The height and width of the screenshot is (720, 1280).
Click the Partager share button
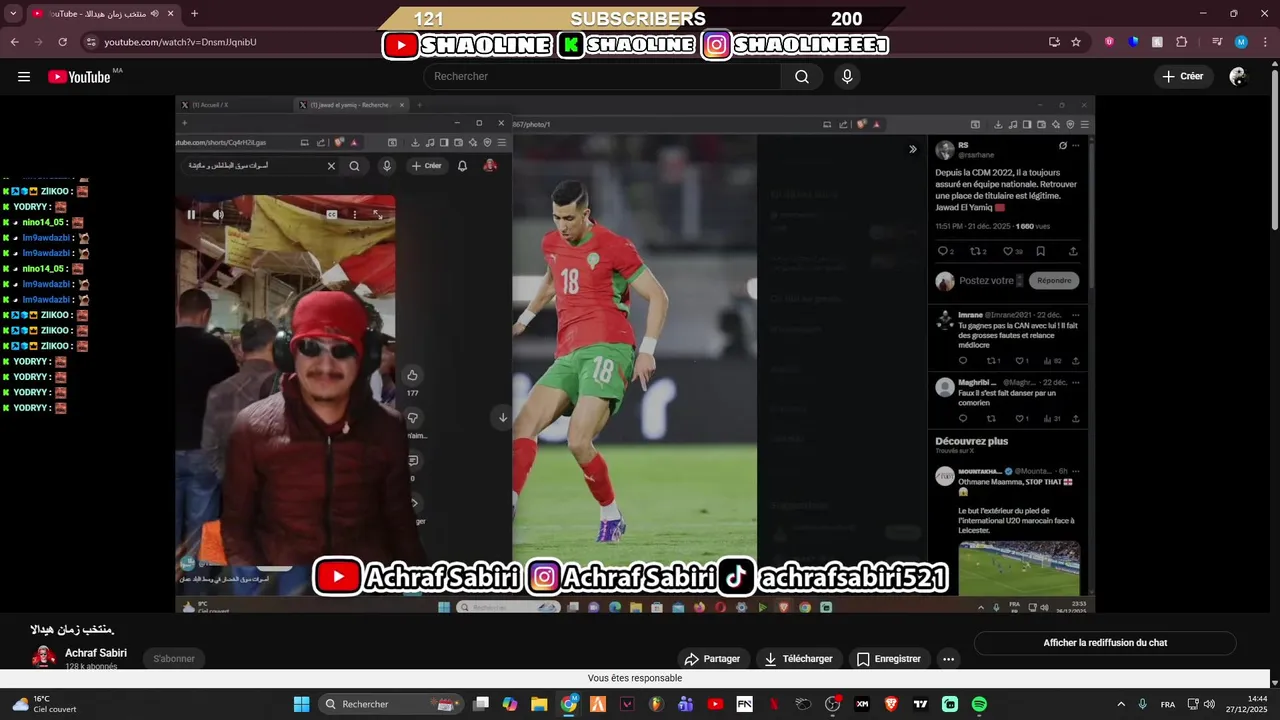(x=712, y=659)
